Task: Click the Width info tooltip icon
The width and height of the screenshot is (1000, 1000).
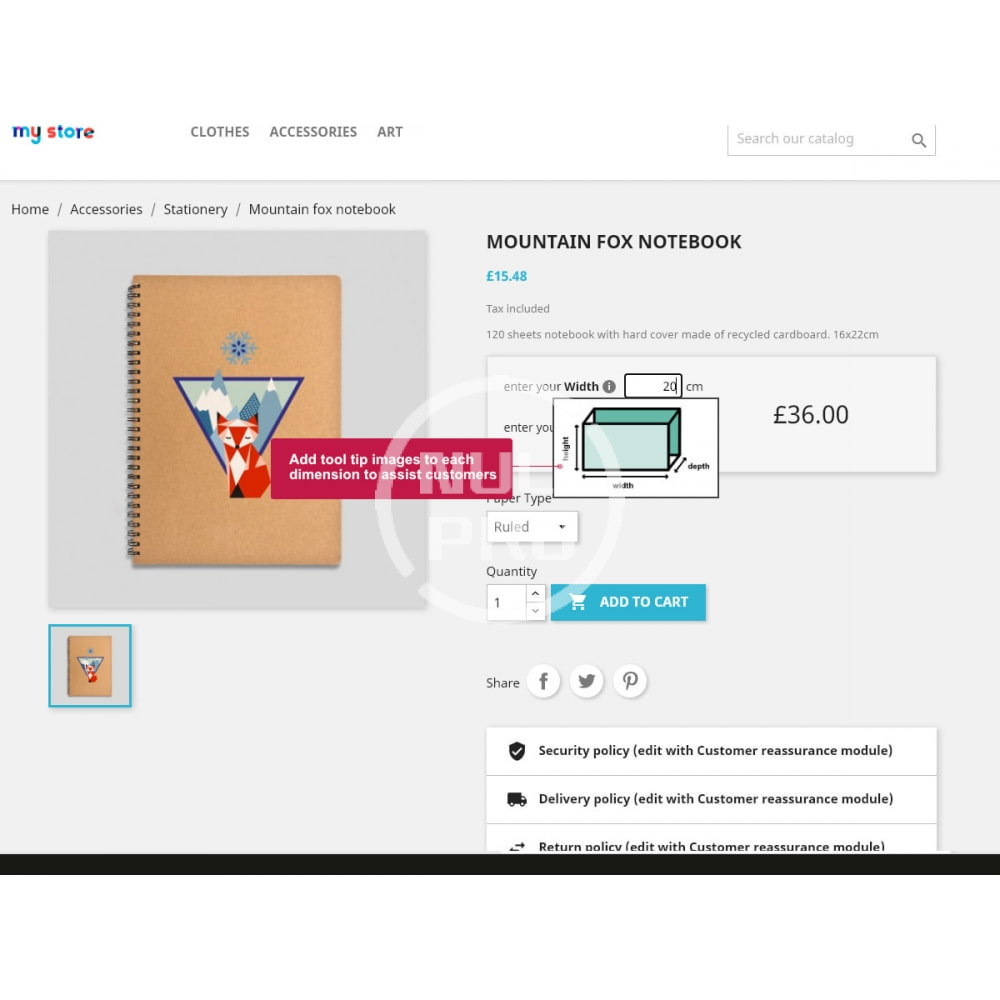Action: pyautogui.click(x=609, y=386)
